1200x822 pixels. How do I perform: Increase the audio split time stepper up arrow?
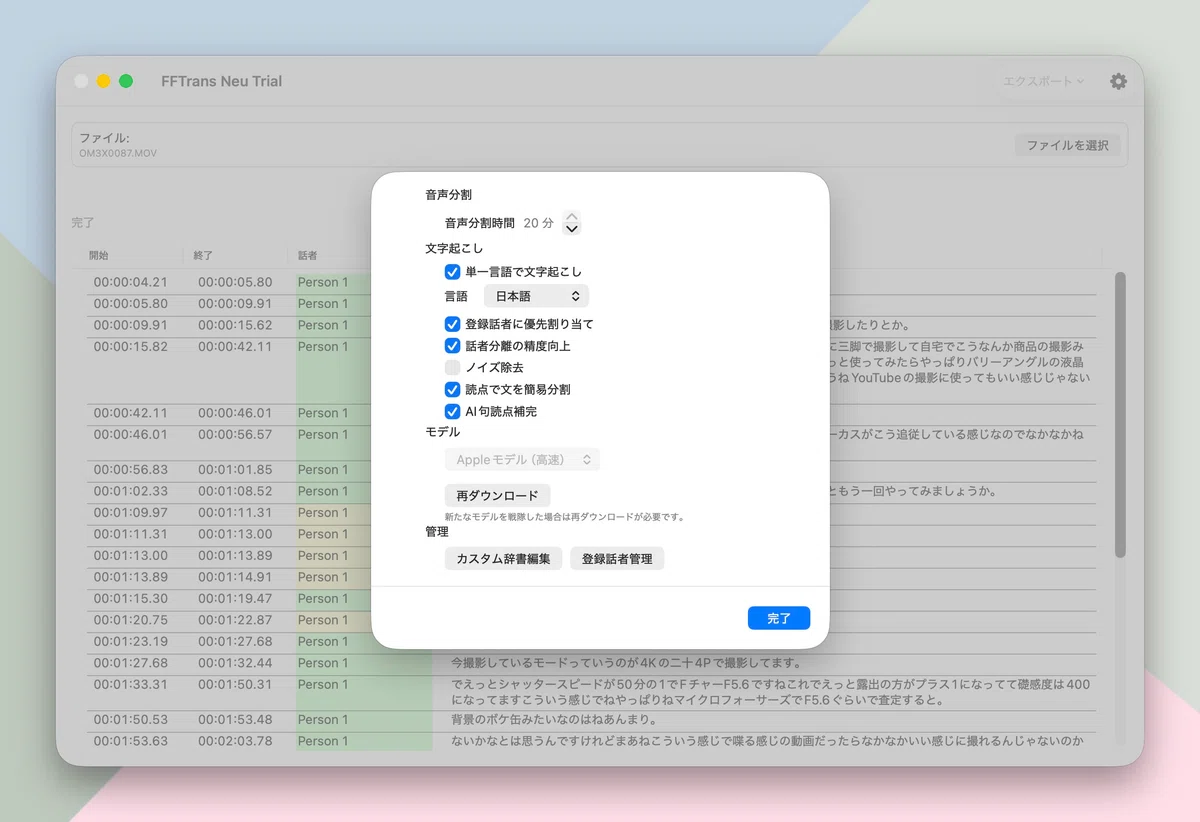click(572, 217)
